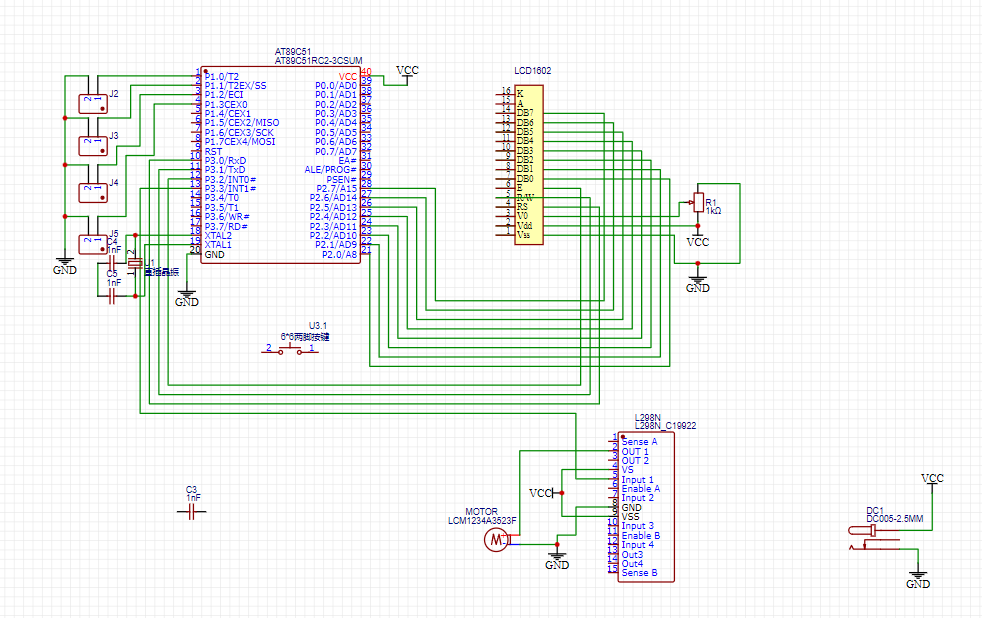Screen dimensions: 982x618
Task: Click the Sense B pin on L298N
Action: point(639,573)
